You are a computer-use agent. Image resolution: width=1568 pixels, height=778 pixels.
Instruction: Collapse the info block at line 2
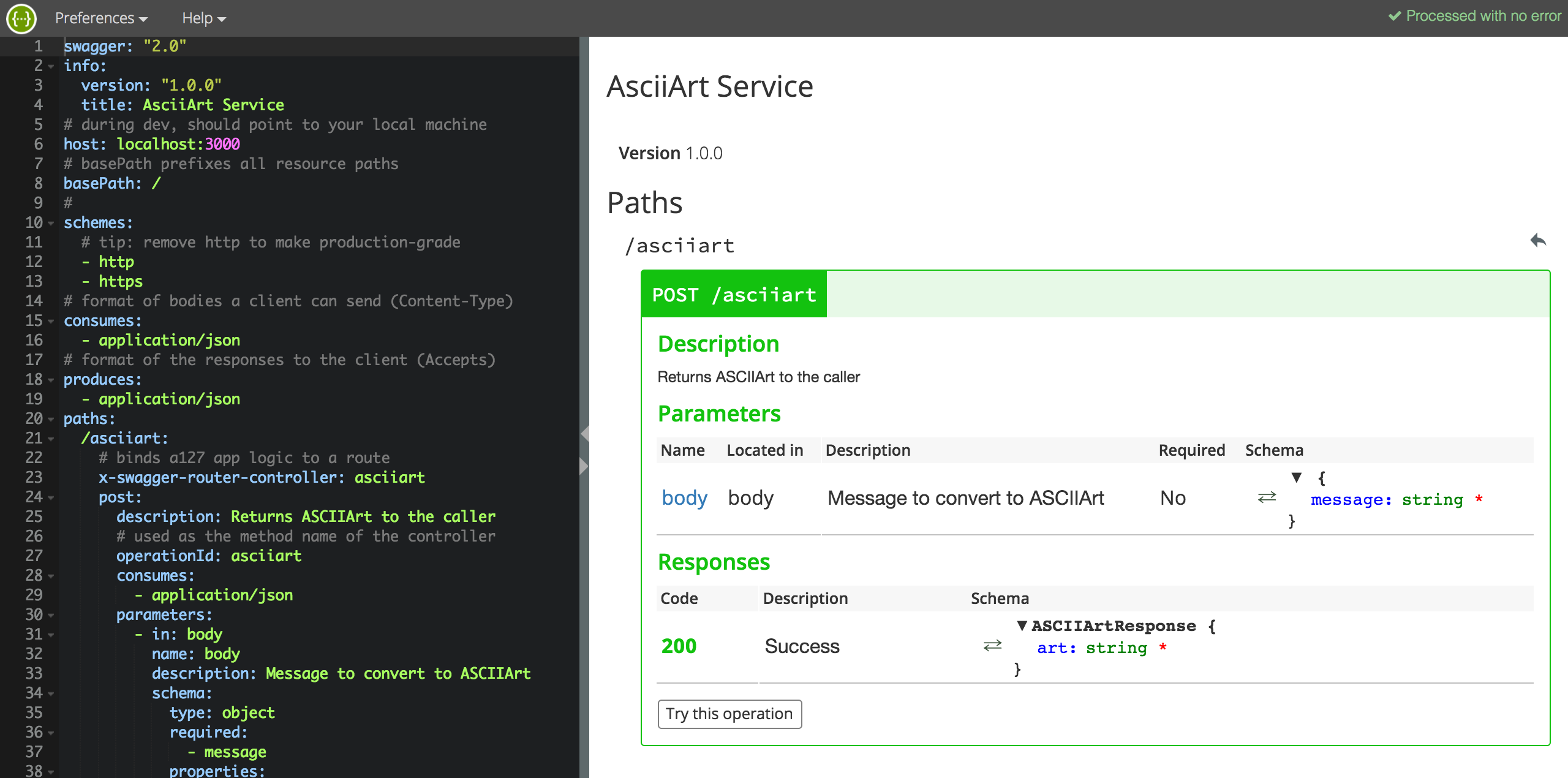[51, 66]
